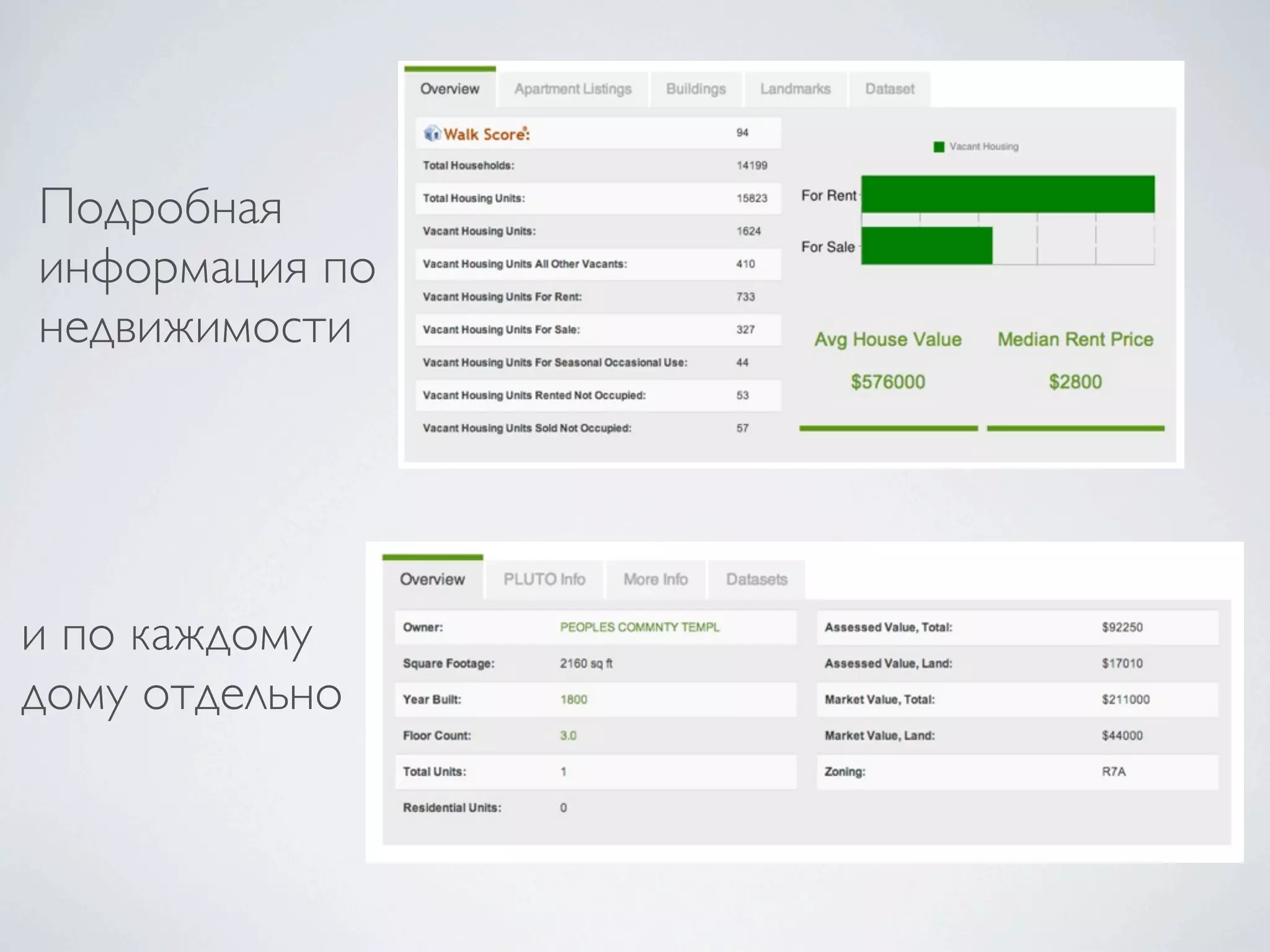Select Vacant Housing Units For Sale label

501,330
